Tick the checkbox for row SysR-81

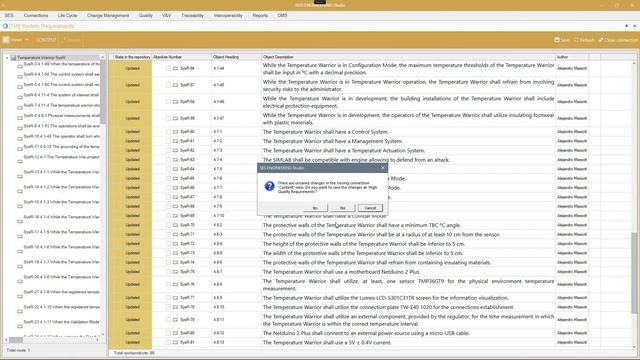(x=168, y=342)
